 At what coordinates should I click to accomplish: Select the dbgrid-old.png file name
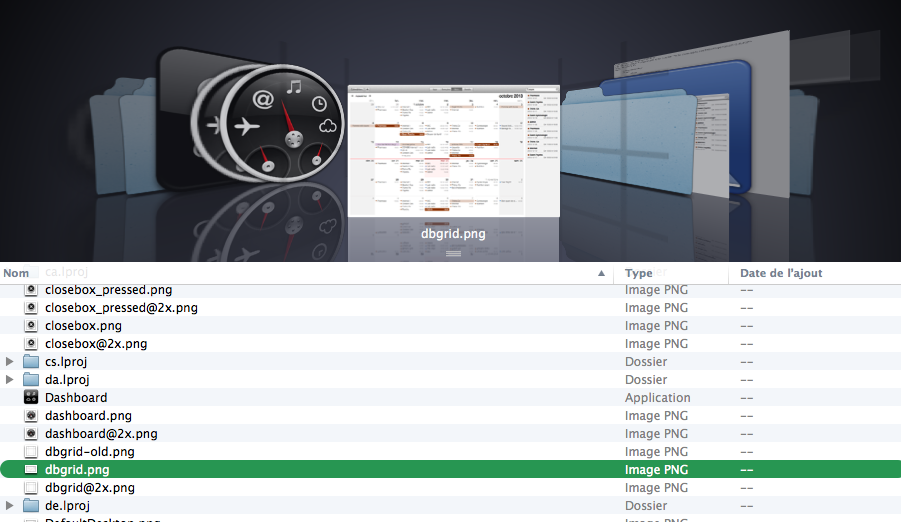[x=90, y=451]
